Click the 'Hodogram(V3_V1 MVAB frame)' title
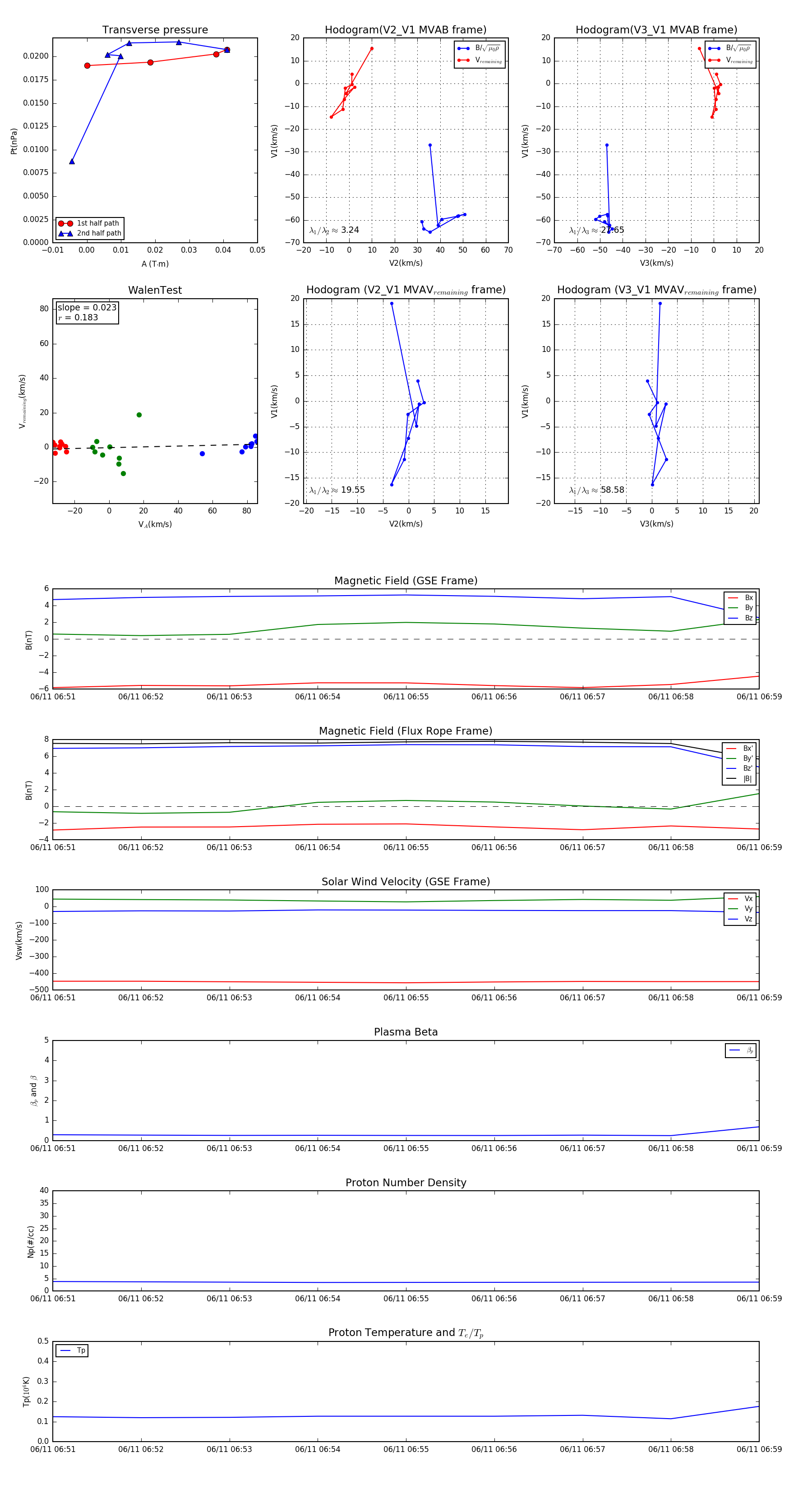 pyautogui.click(x=656, y=30)
